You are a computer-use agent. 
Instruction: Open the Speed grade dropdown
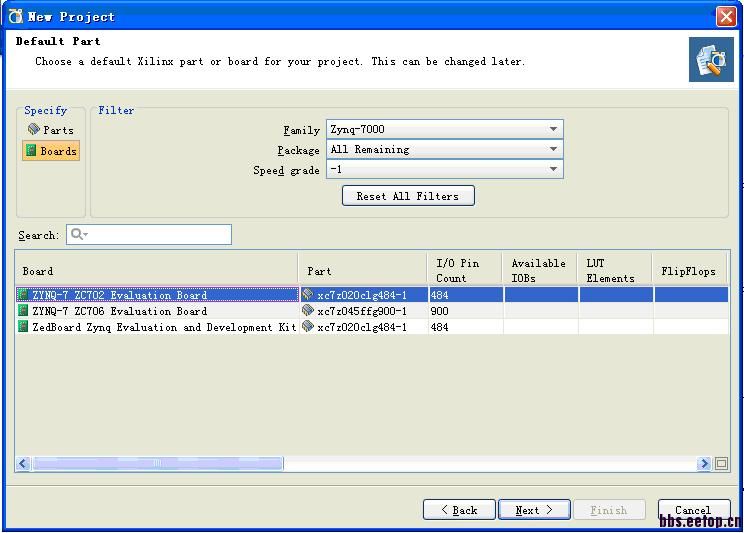445,169
